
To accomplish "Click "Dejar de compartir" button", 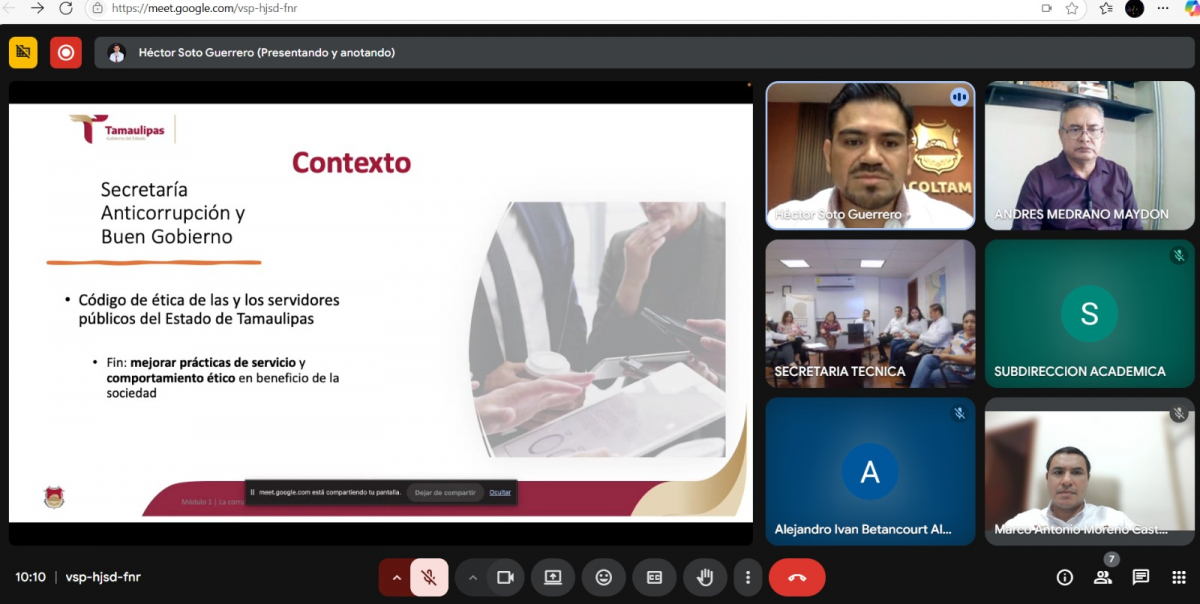I will (445, 492).
